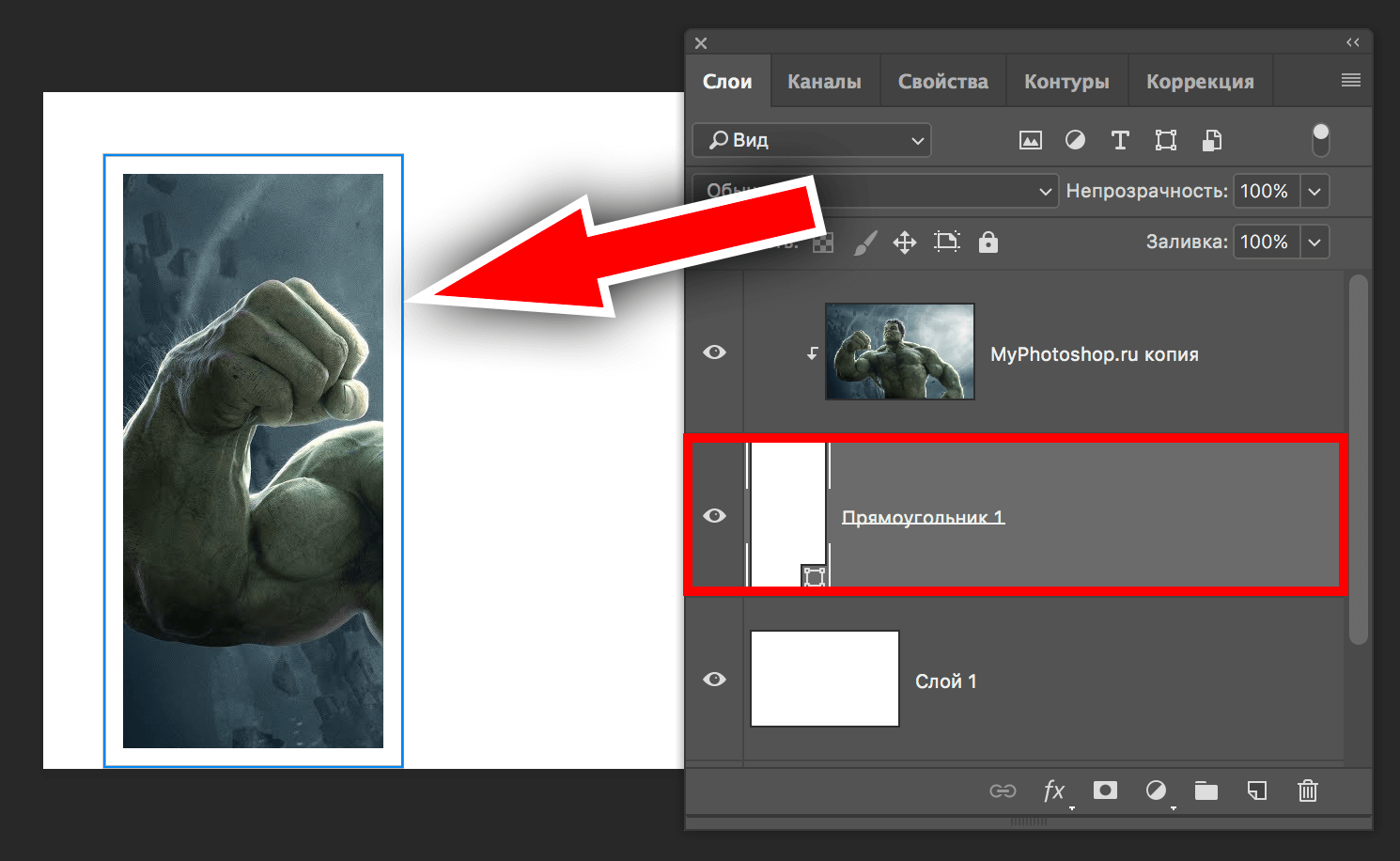Create a new layer group folder
Viewport: 1400px width, 861px height.
click(1206, 791)
